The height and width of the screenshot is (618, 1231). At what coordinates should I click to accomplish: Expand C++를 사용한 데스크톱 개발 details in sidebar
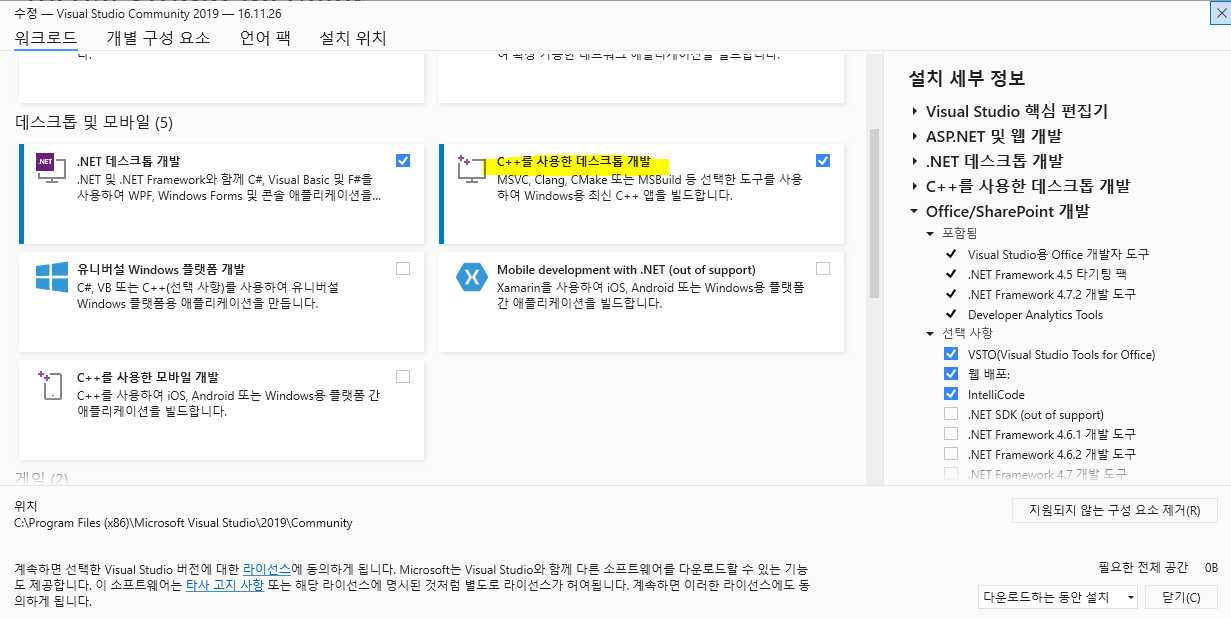915,186
